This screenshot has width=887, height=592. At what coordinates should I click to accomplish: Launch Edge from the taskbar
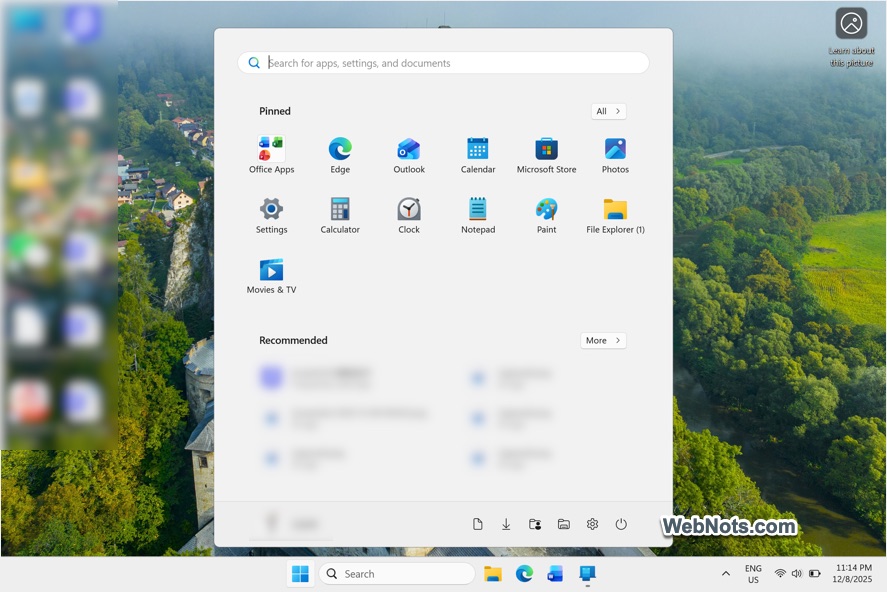524,574
